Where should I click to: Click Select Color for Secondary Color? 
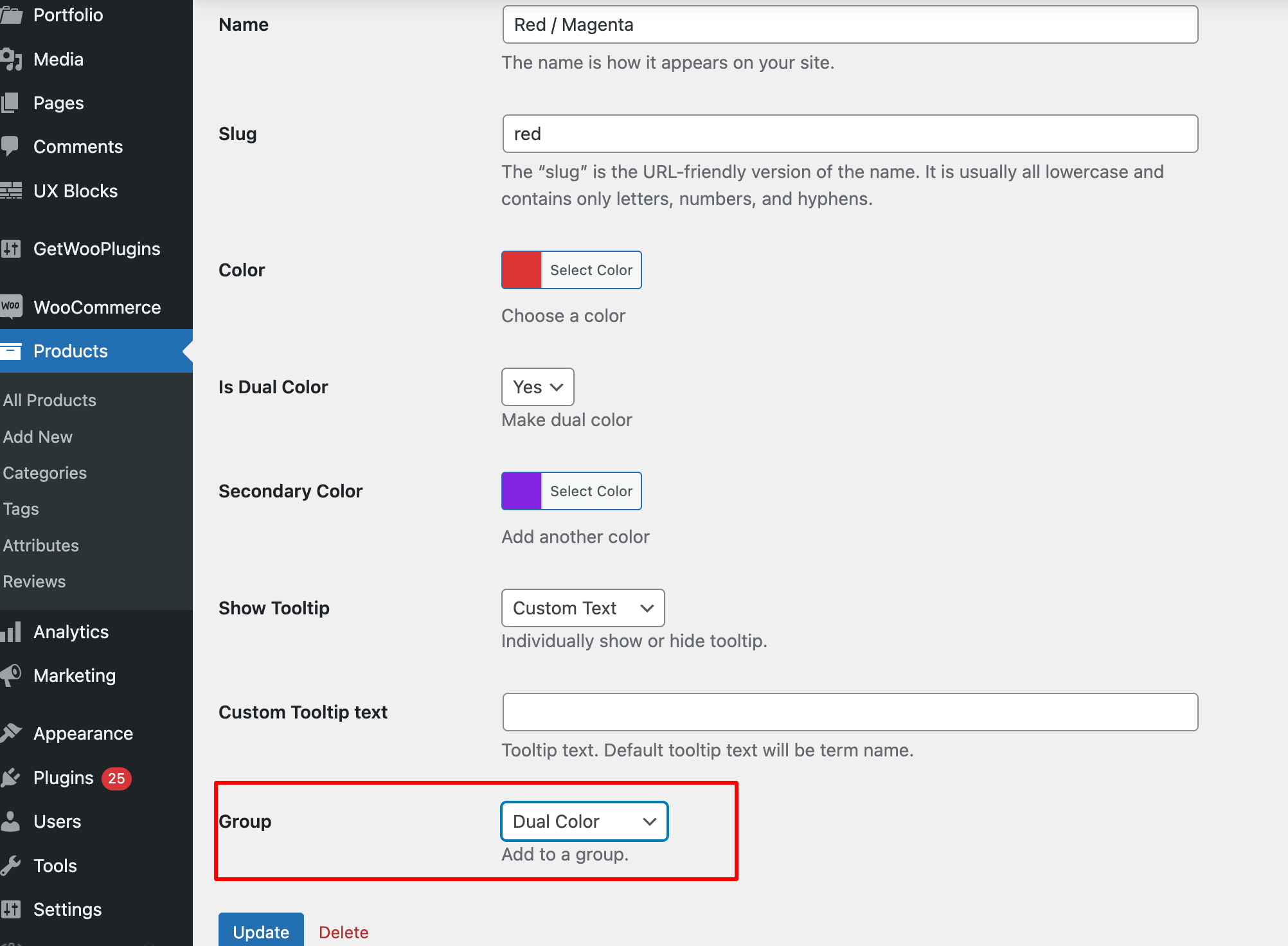pos(591,490)
